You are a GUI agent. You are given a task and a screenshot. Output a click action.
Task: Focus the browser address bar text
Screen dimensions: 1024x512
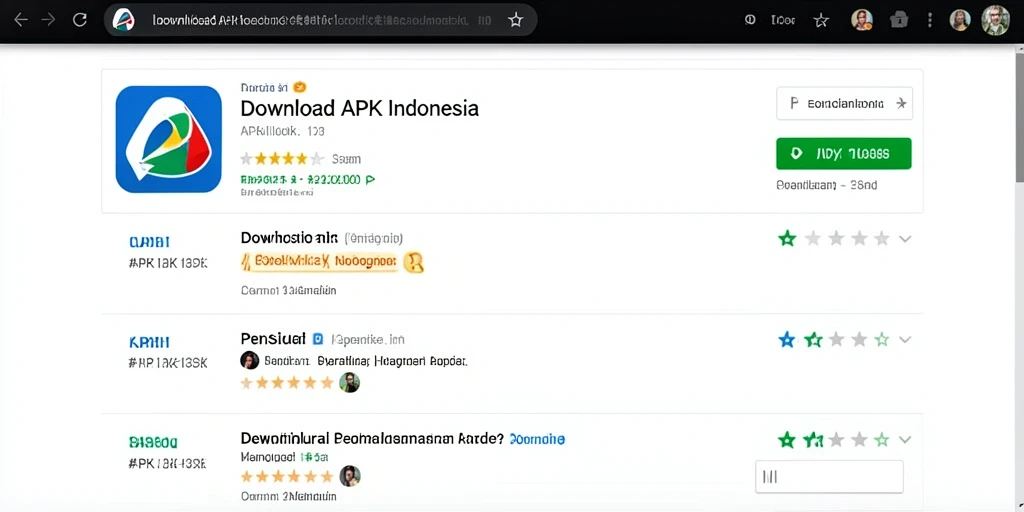(x=321, y=20)
